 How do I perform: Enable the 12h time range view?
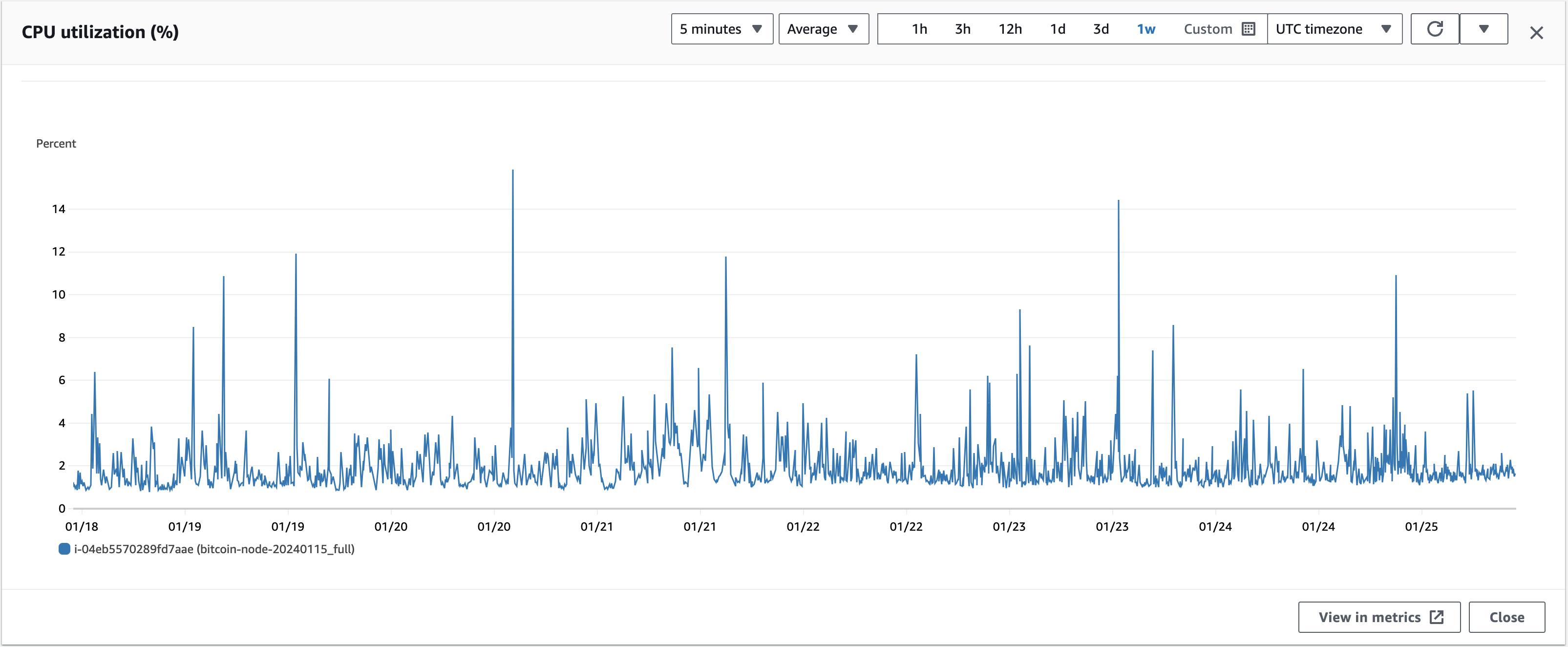[x=1011, y=29]
